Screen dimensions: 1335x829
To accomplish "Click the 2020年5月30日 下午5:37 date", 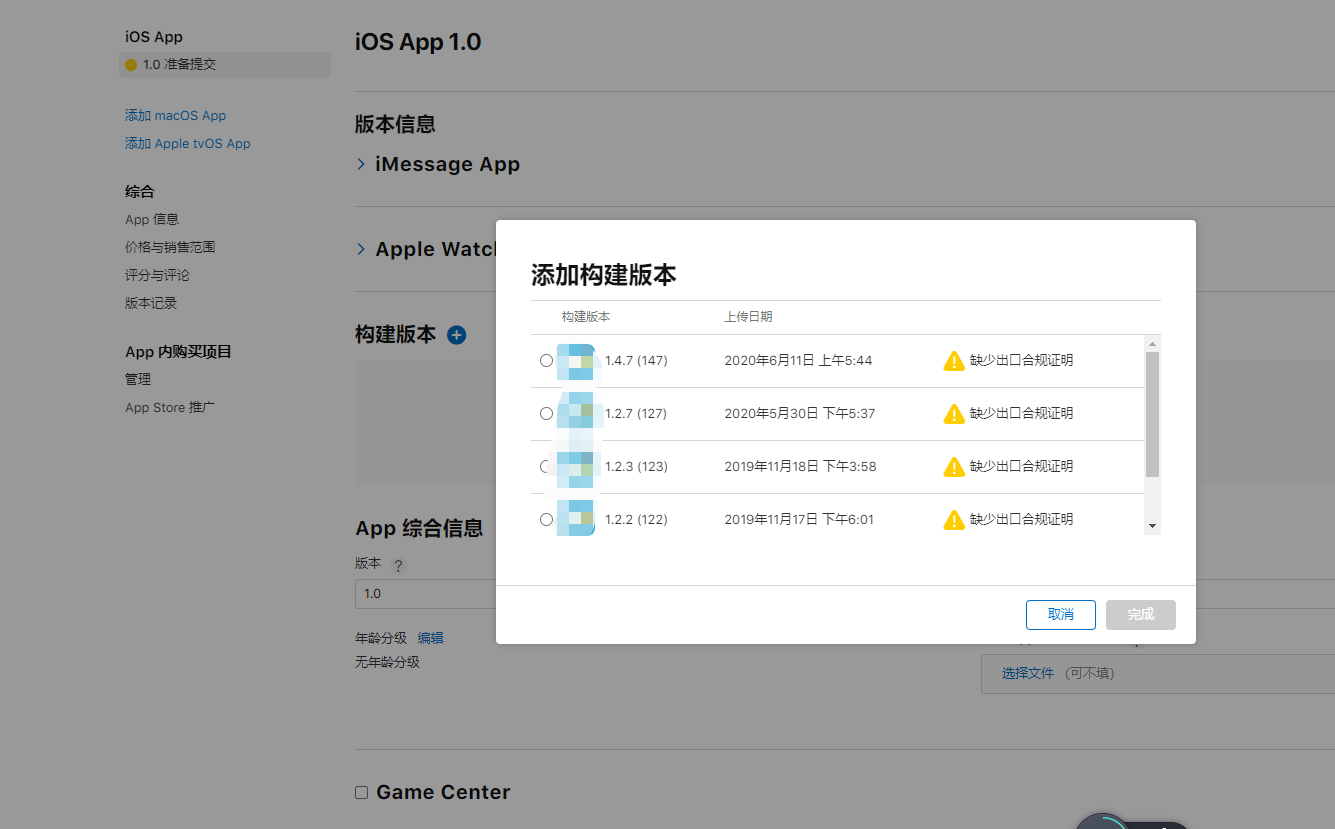I will (x=800, y=413).
